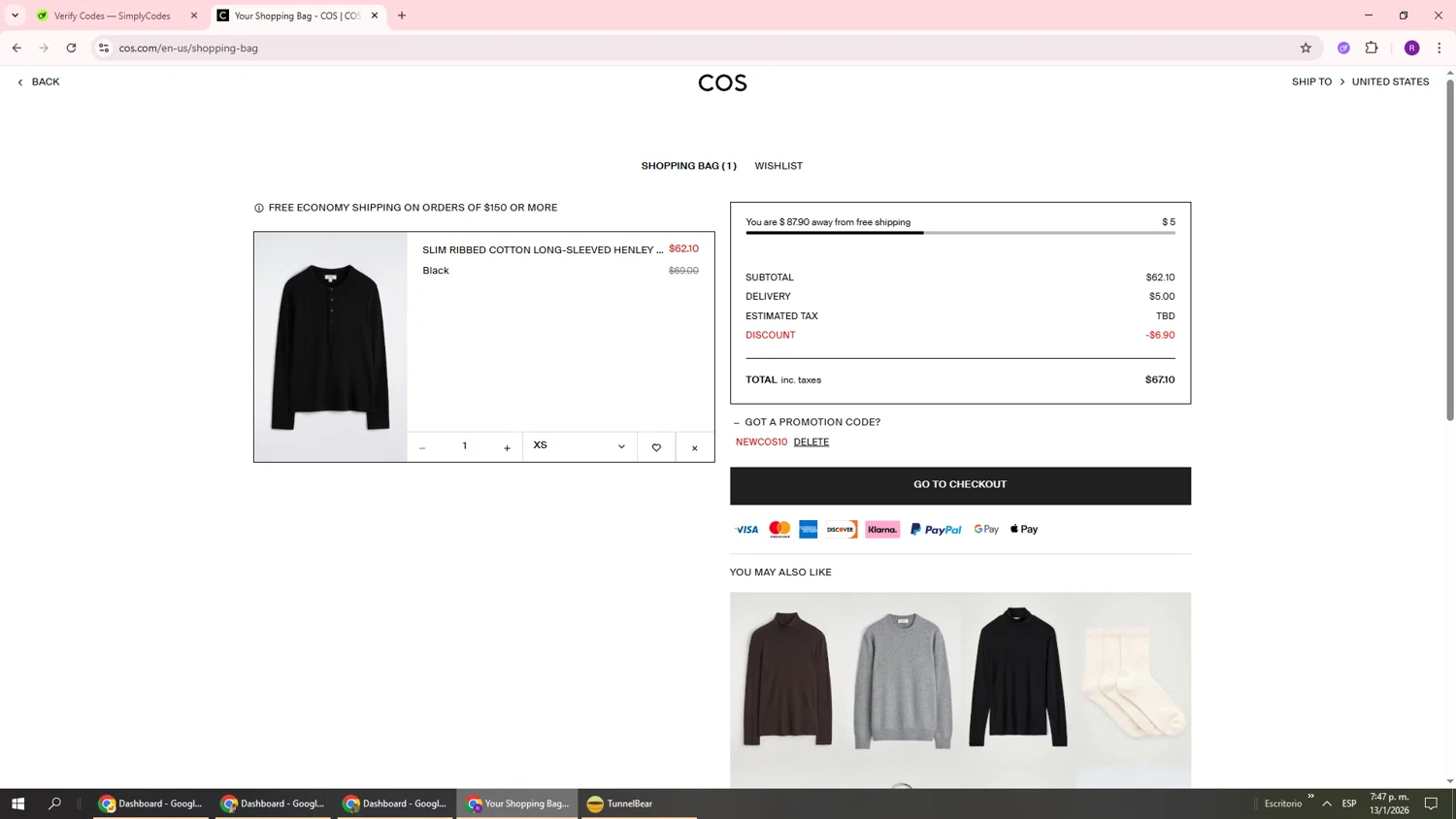Click the Google Pay logo
Image resolution: width=1456 pixels, height=819 pixels.
[x=986, y=529]
